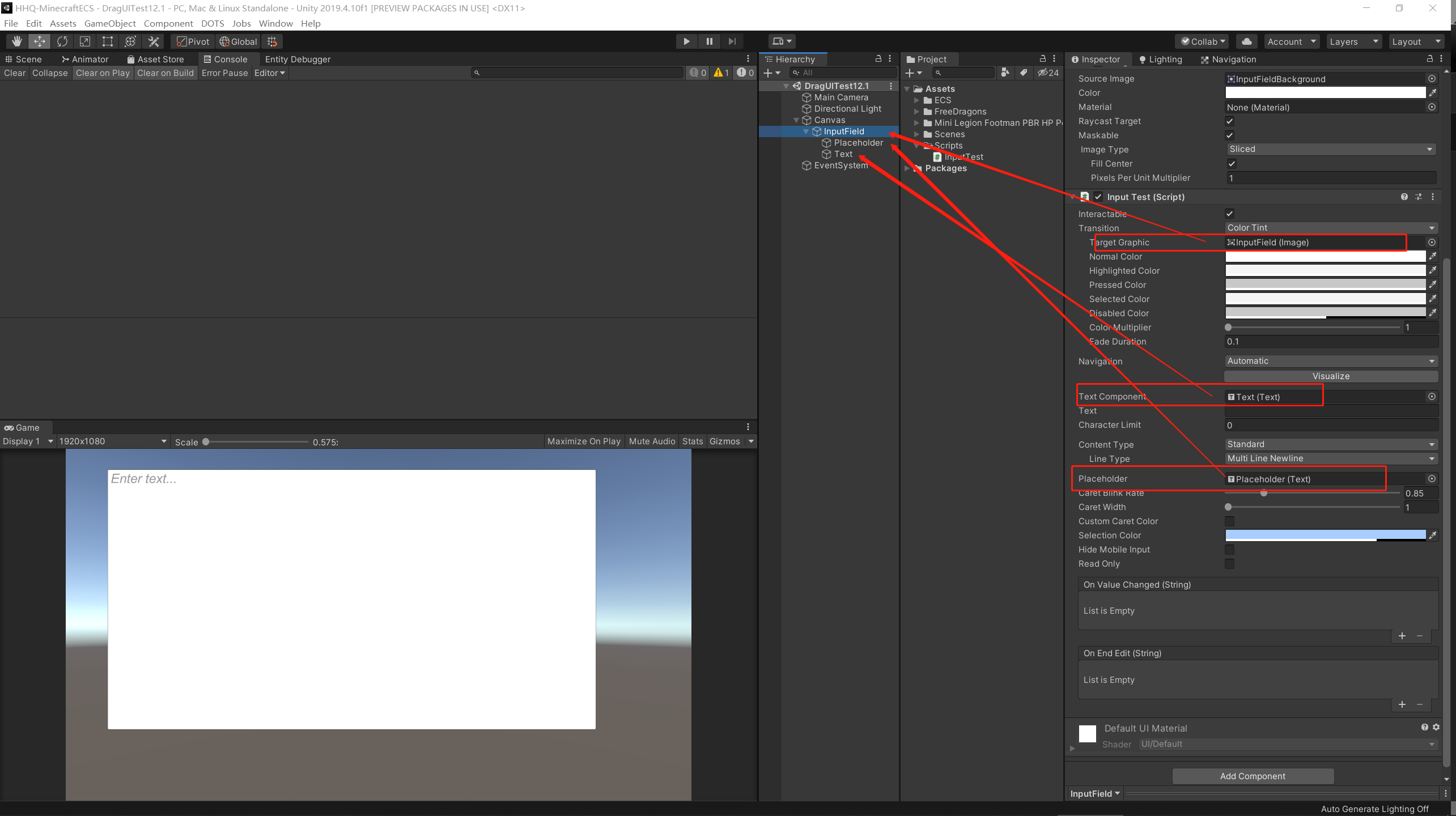Open the Transition dropdown
This screenshot has height=816, width=1456.
1330,228
